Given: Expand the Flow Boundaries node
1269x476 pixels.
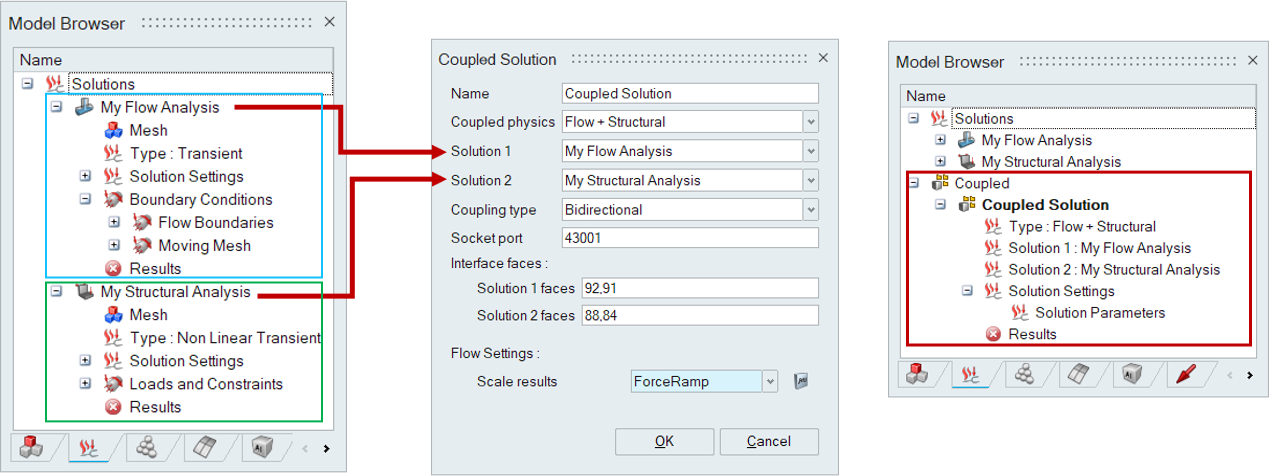Looking at the screenshot, I should coord(114,222).
